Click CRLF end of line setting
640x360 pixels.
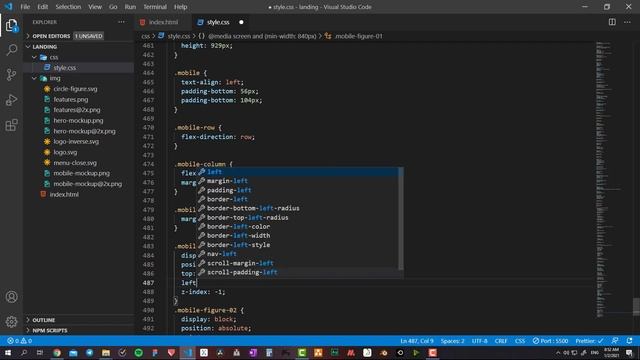click(x=501, y=341)
